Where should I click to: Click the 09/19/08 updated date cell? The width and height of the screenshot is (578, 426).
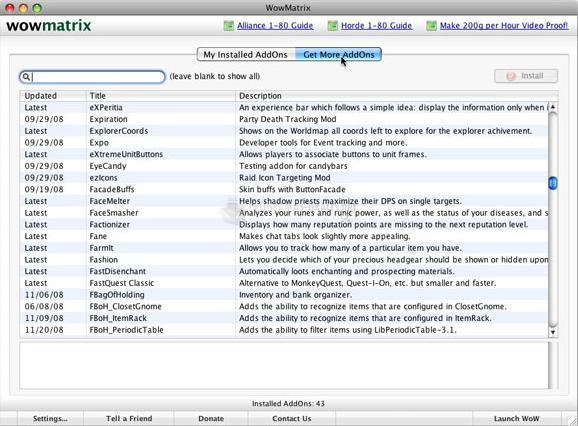44,189
